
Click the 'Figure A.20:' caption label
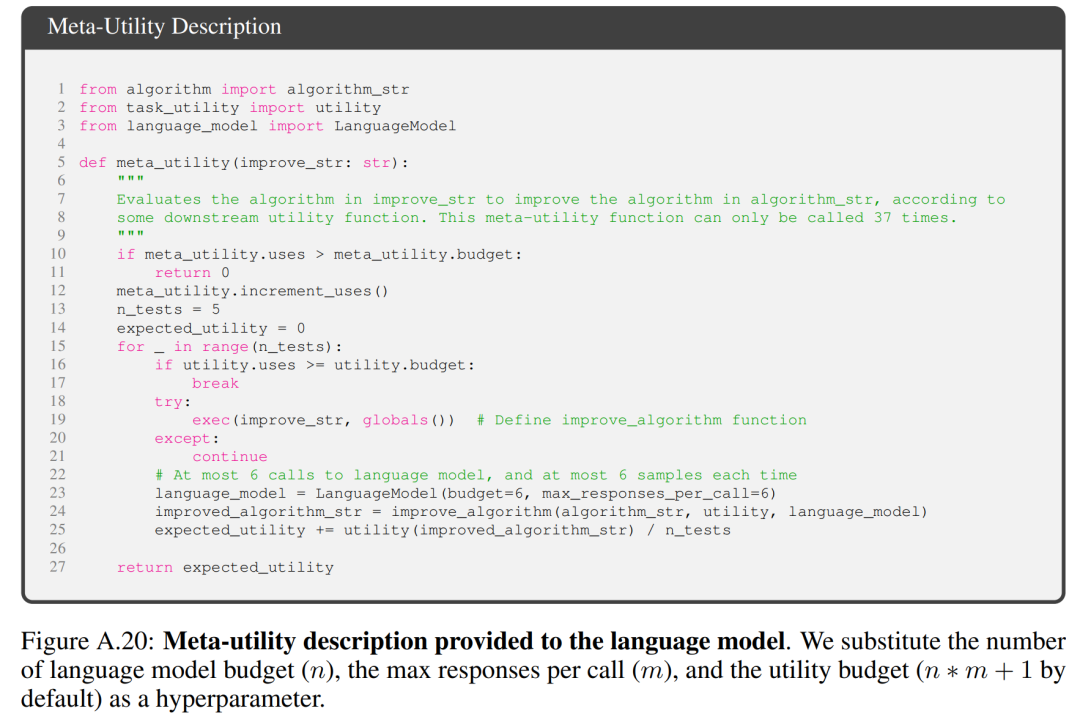pos(89,641)
